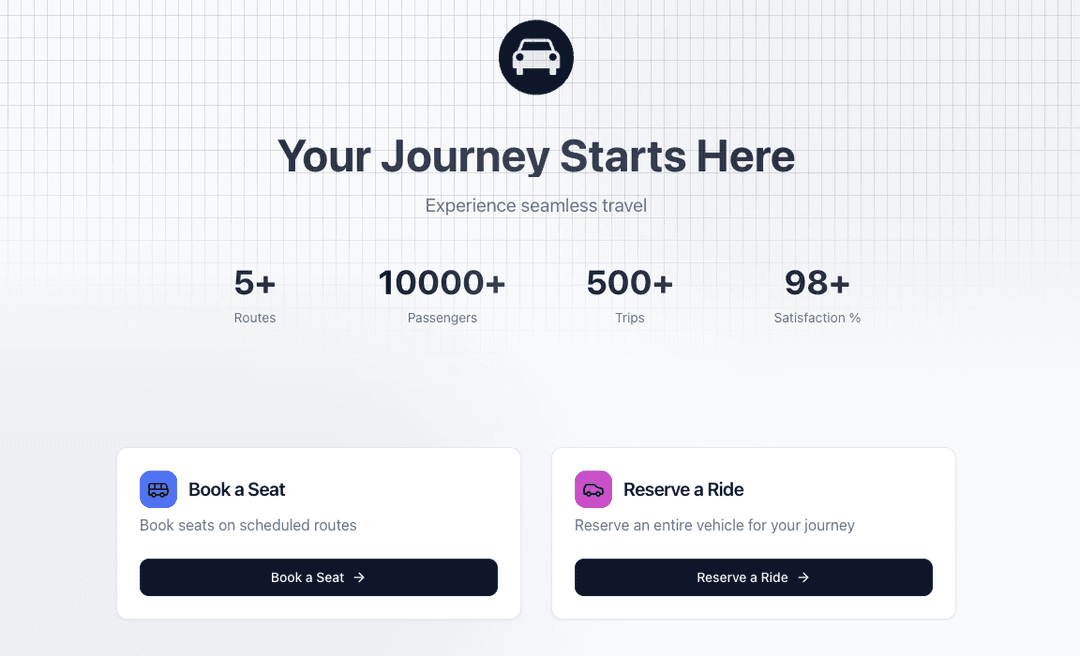
Task: Select the "Book a Seat" card heading
Action: [x=237, y=490]
